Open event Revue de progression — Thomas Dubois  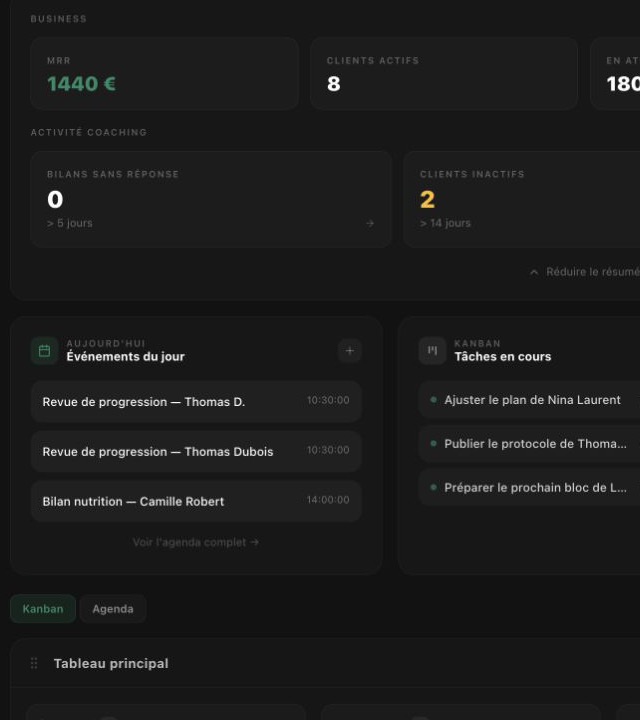point(196,451)
